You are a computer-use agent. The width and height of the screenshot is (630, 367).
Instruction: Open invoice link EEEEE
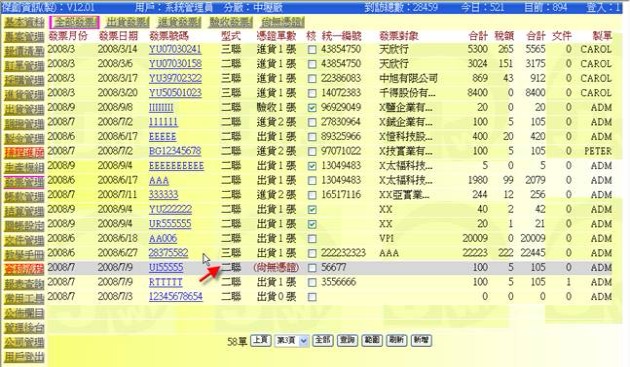point(162,137)
